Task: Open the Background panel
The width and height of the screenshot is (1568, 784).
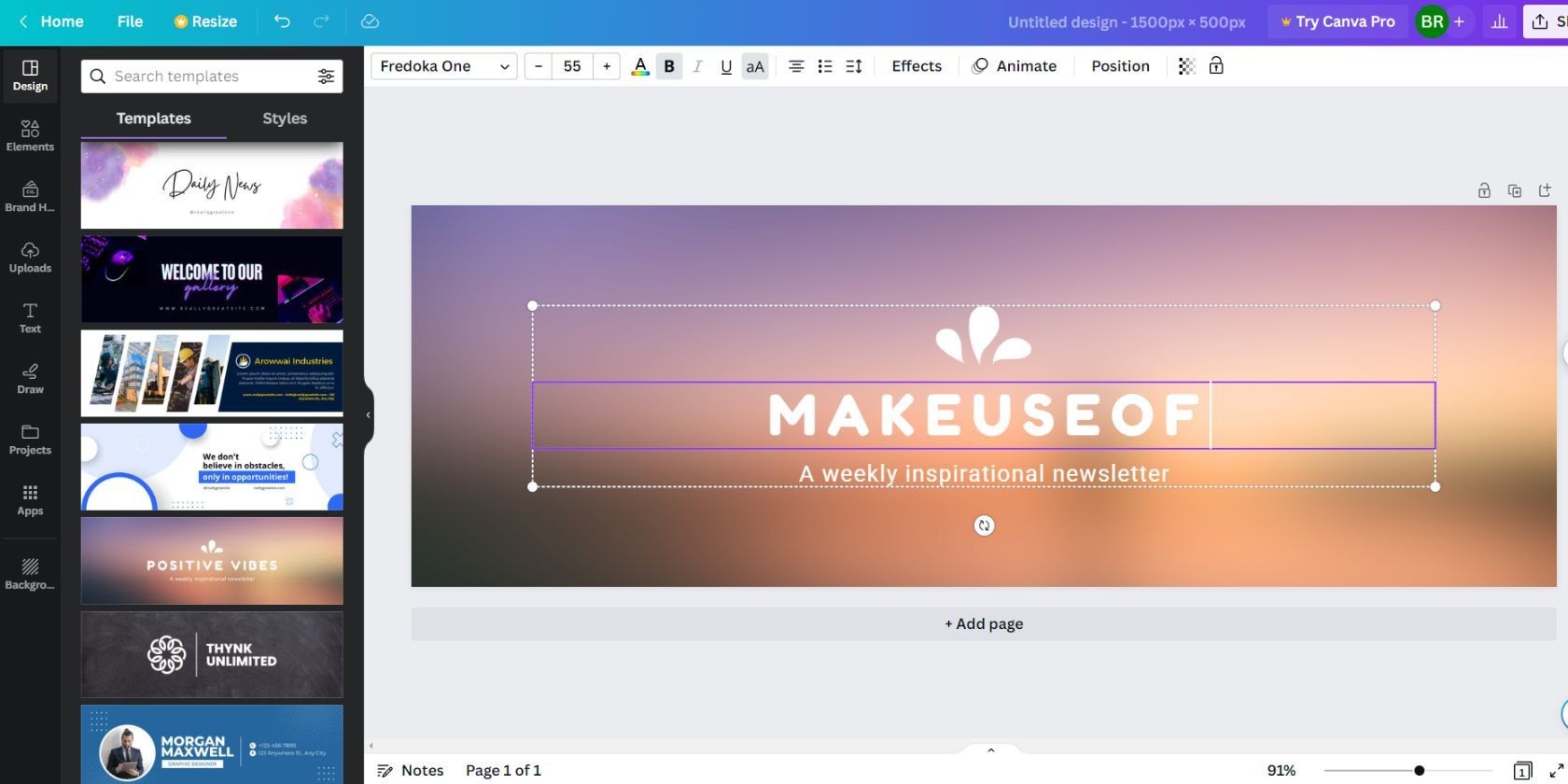Action: pyautogui.click(x=30, y=574)
